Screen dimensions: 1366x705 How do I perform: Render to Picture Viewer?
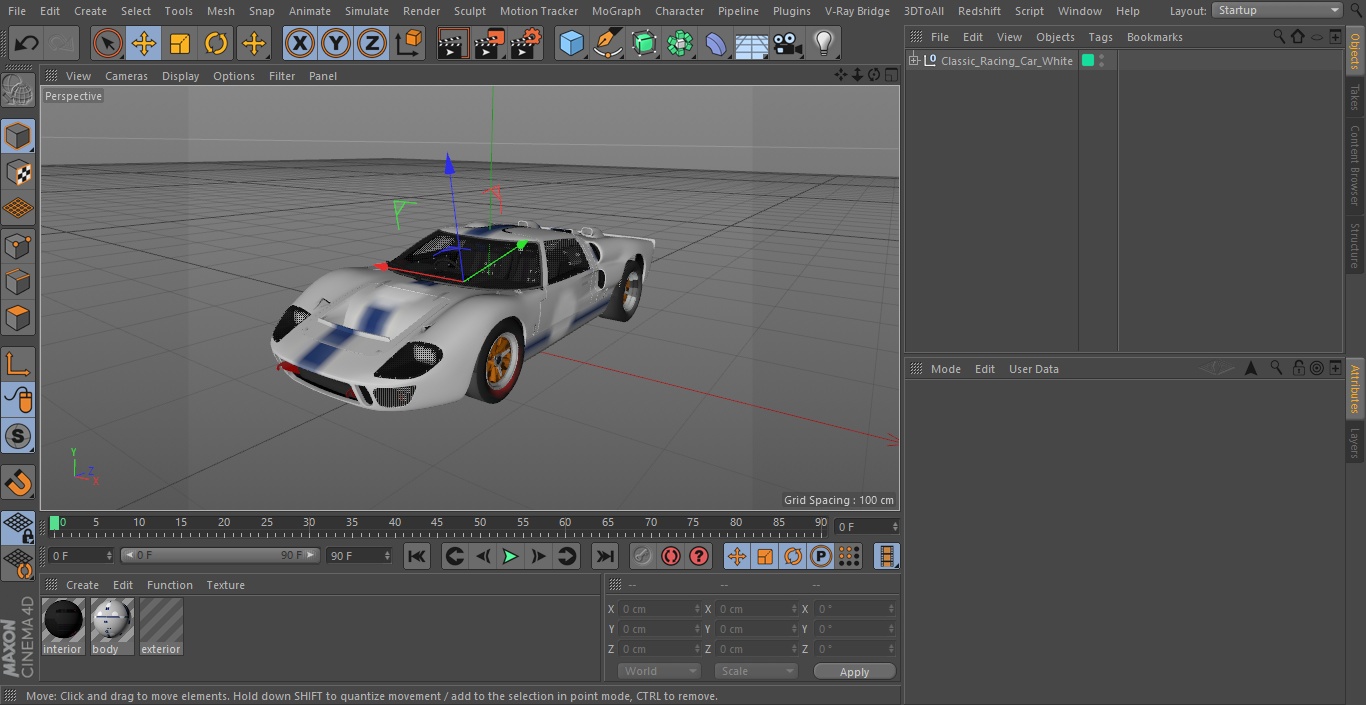489,43
